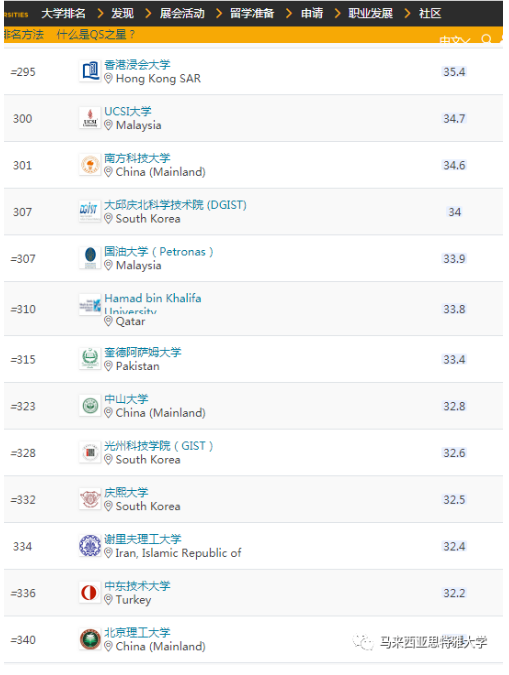Open the 中文 language dropdown

[x=454, y=40]
